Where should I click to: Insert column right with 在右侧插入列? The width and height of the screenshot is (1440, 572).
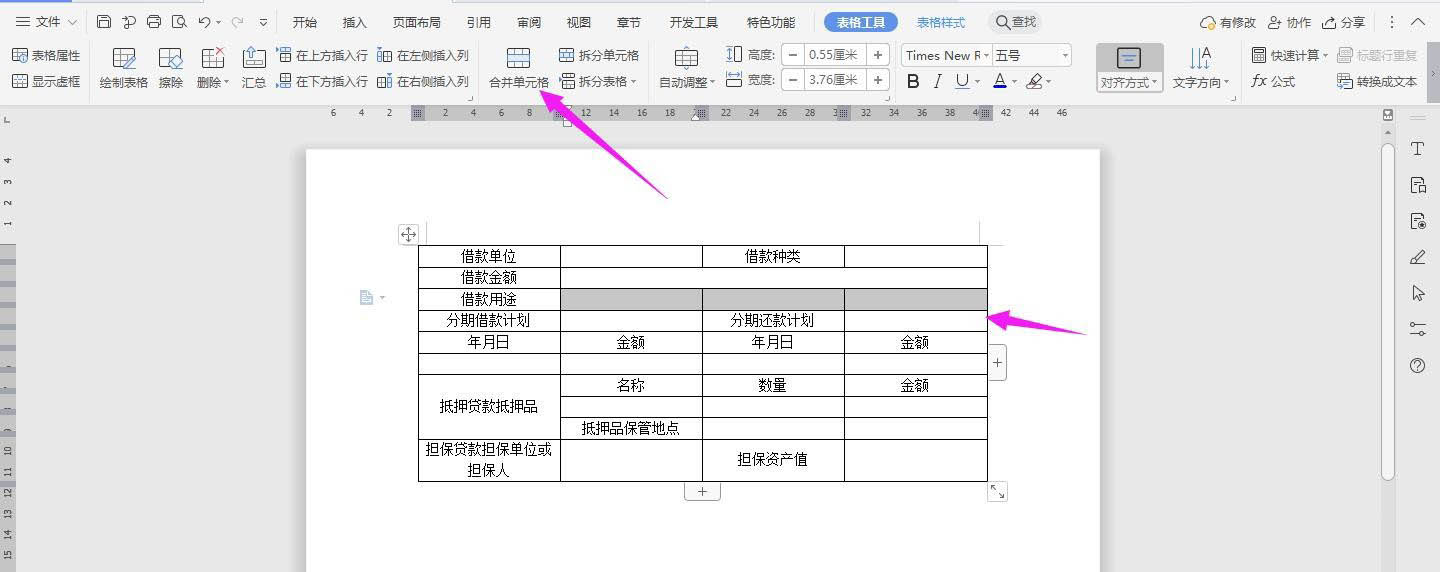(423, 82)
